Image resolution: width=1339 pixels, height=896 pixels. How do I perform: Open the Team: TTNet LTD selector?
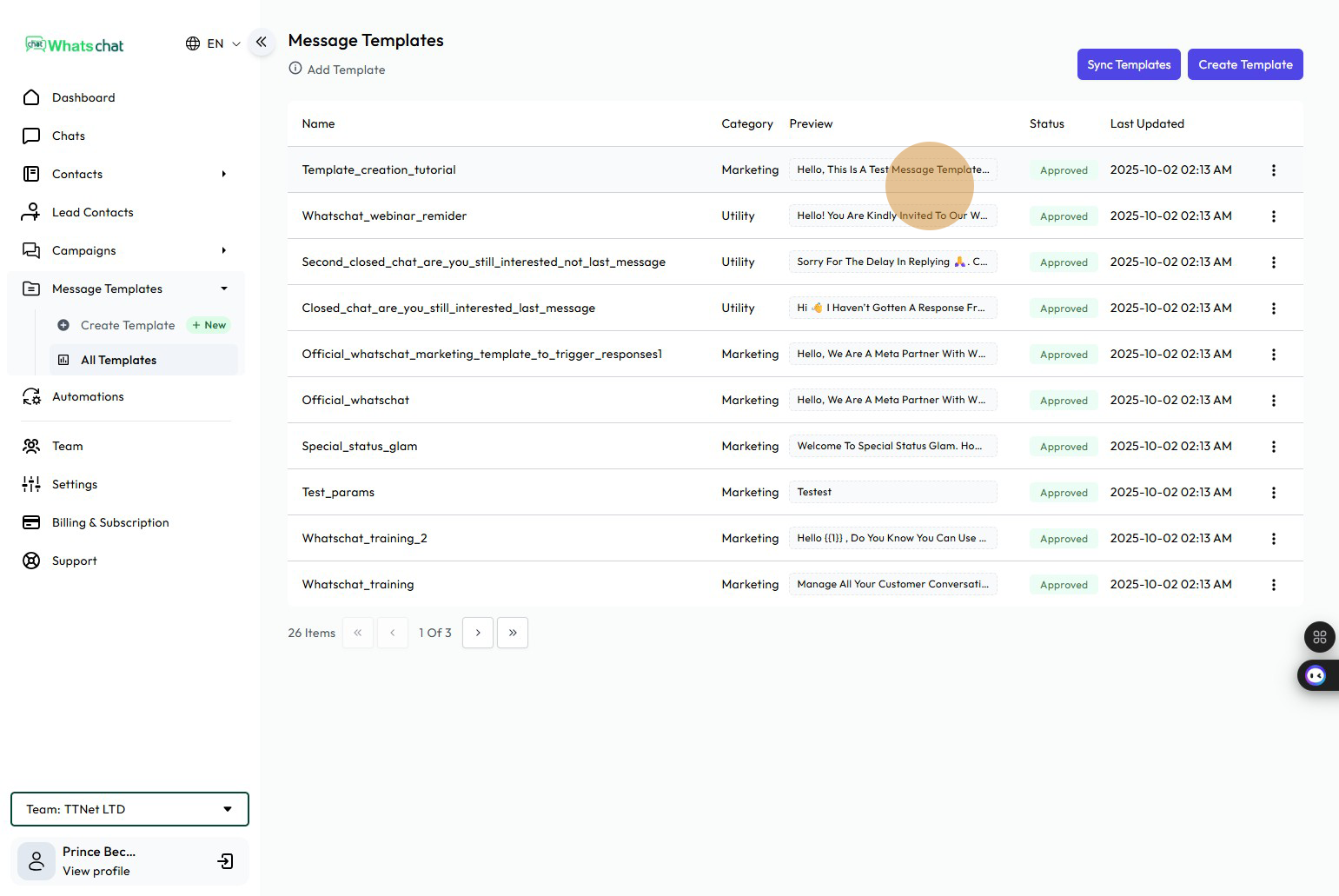click(129, 809)
